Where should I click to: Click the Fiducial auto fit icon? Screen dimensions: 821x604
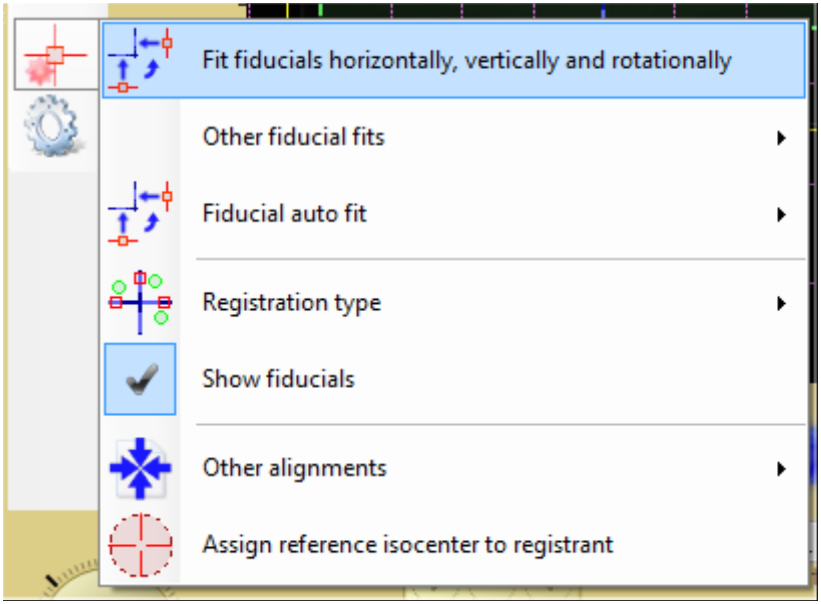pyautogui.click(x=140, y=214)
